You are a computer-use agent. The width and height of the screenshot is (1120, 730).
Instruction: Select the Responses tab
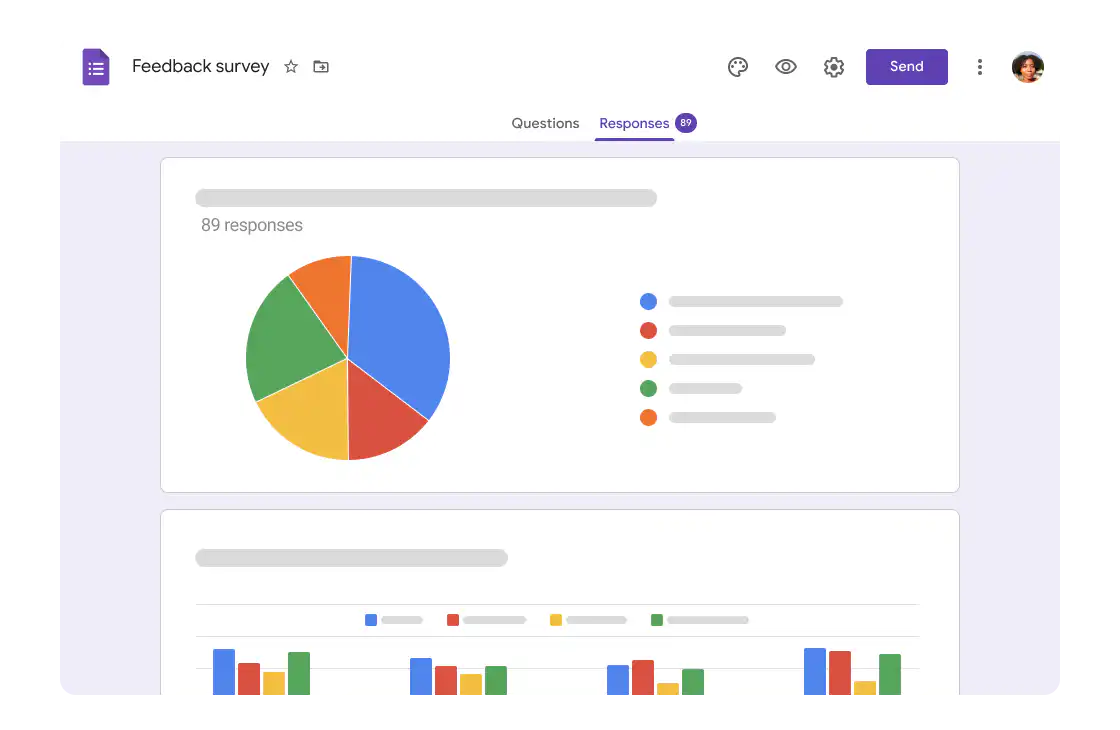pyautogui.click(x=634, y=123)
